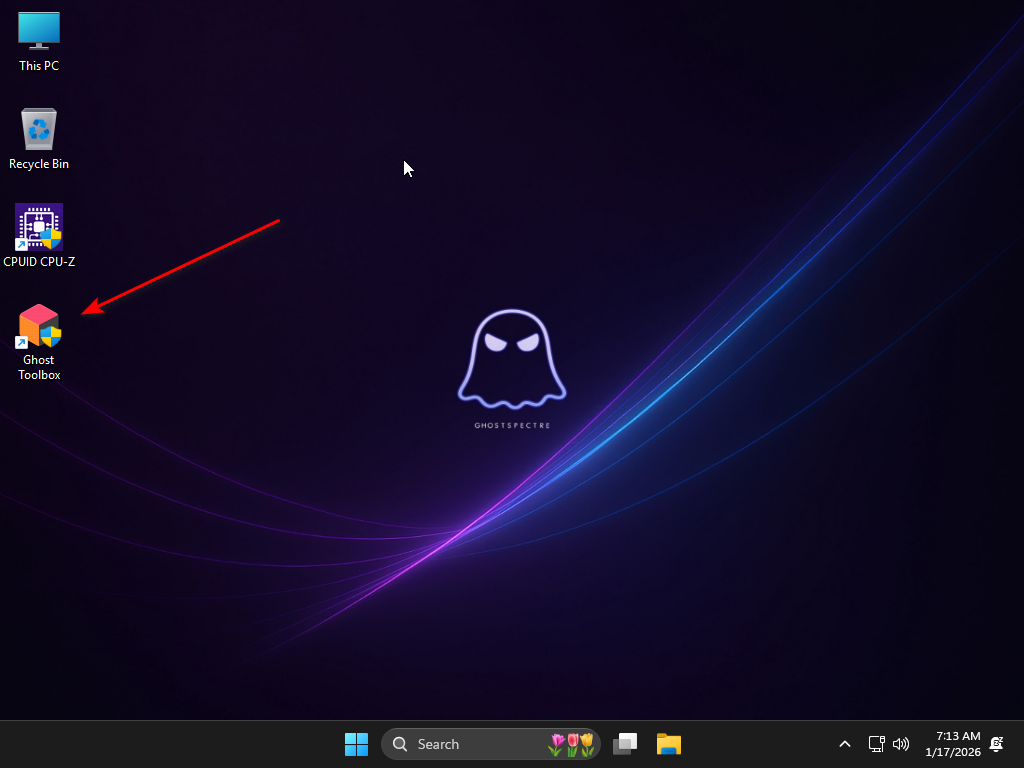Open Task View from the taskbar
The height and width of the screenshot is (768, 1024).
click(x=626, y=744)
